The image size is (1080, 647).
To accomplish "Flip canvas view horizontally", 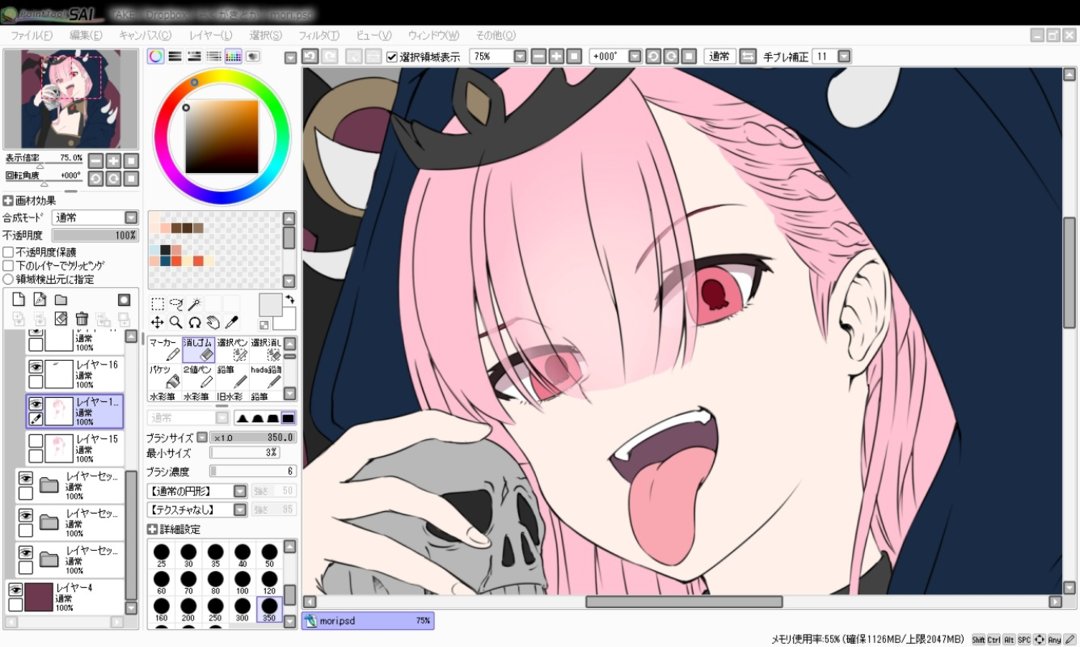I will tap(747, 57).
